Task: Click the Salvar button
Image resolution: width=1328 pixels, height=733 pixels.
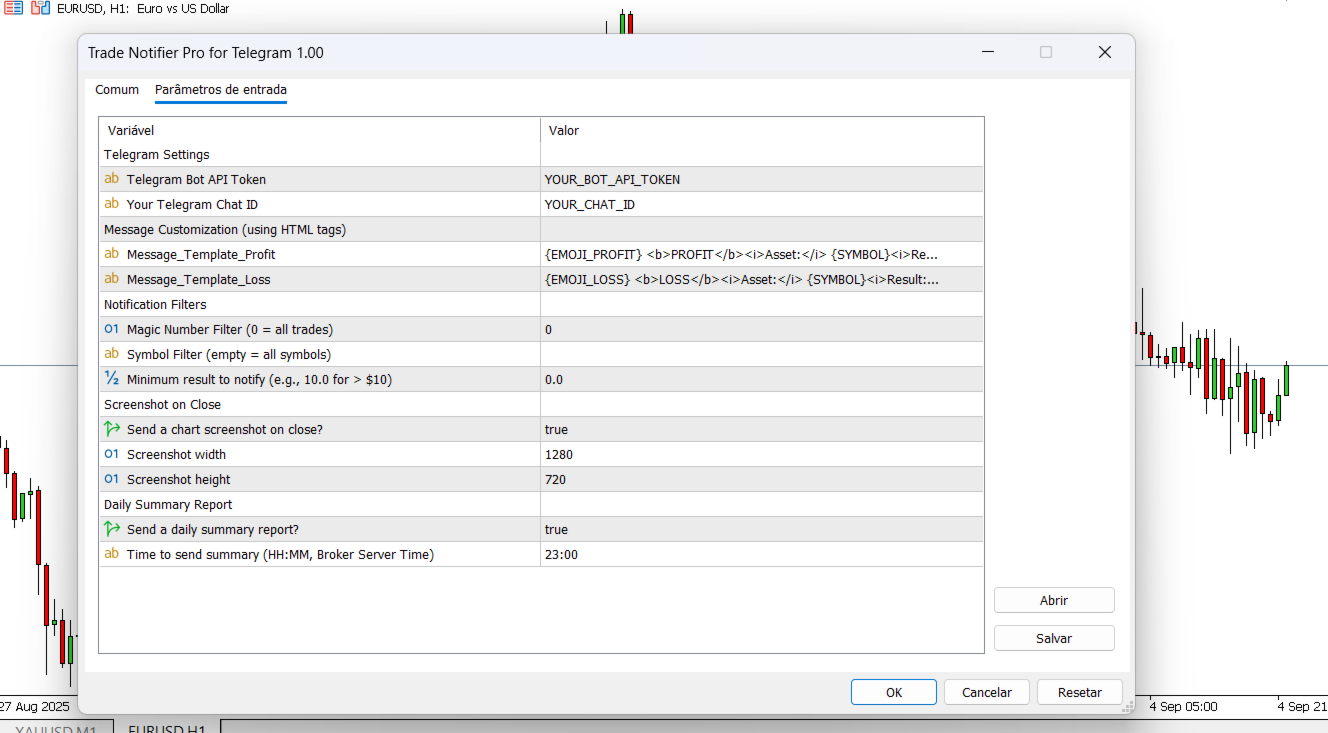Action: [1054, 638]
